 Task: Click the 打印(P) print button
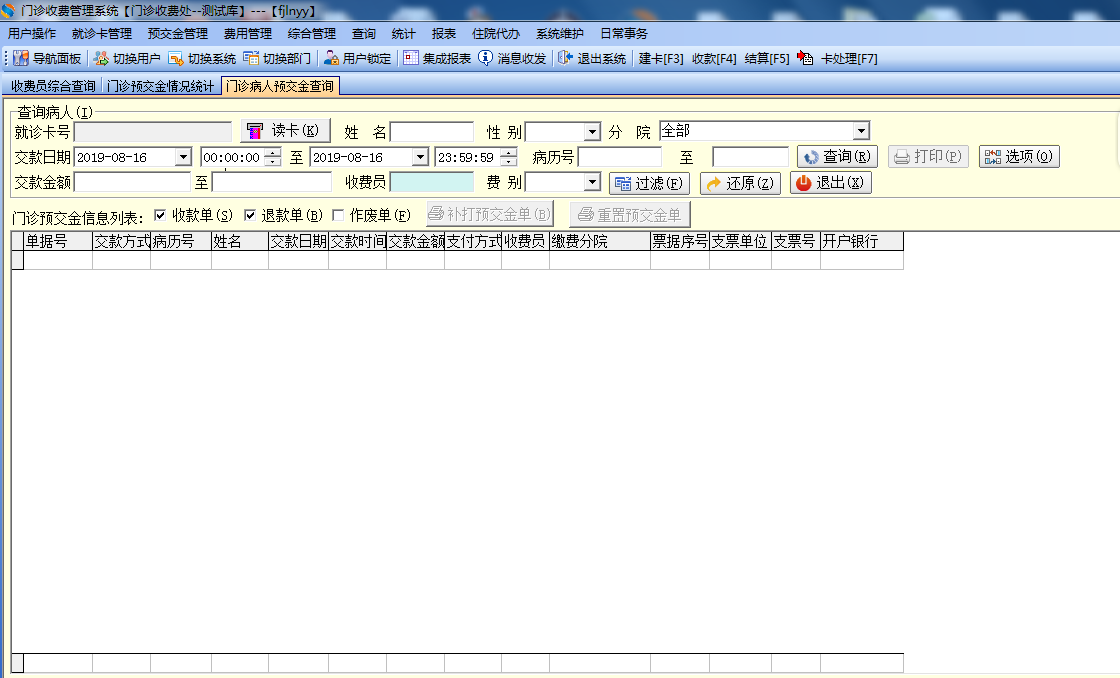tap(928, 156)
